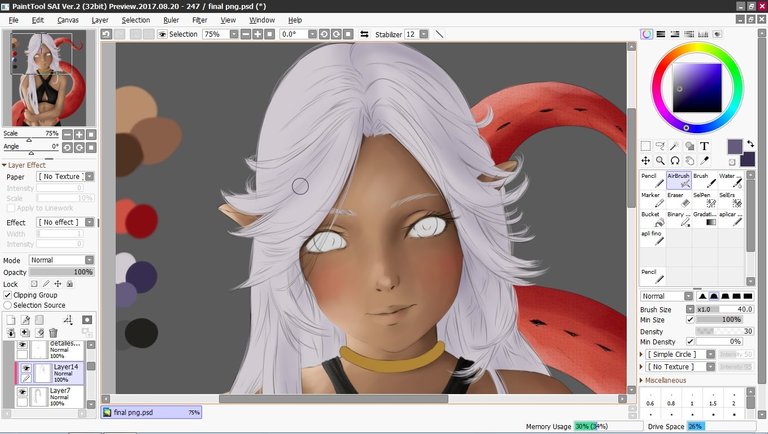Toggle straight line drawing mode icon

(439, 34)
